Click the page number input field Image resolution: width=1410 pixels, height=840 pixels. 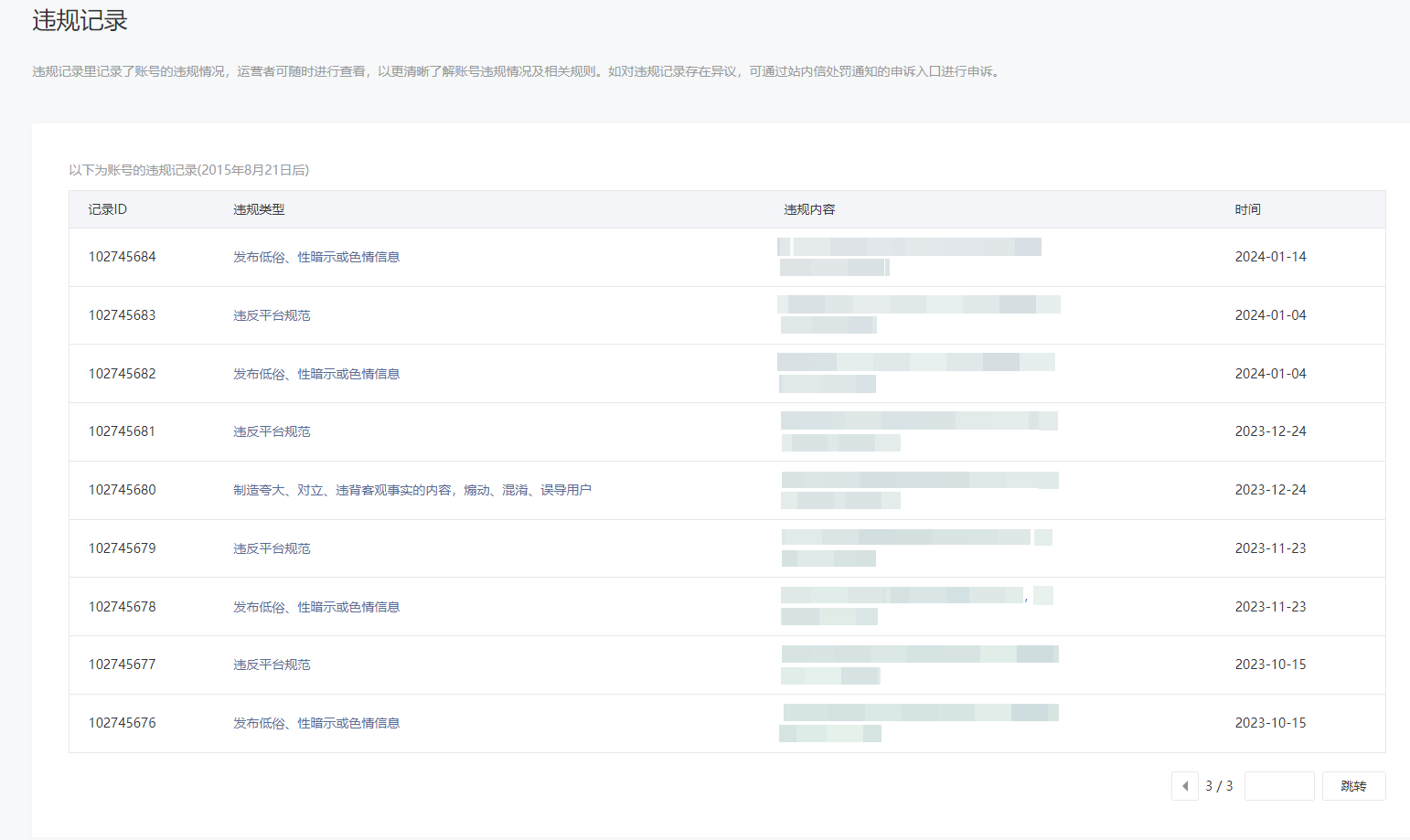point(1278,786)
